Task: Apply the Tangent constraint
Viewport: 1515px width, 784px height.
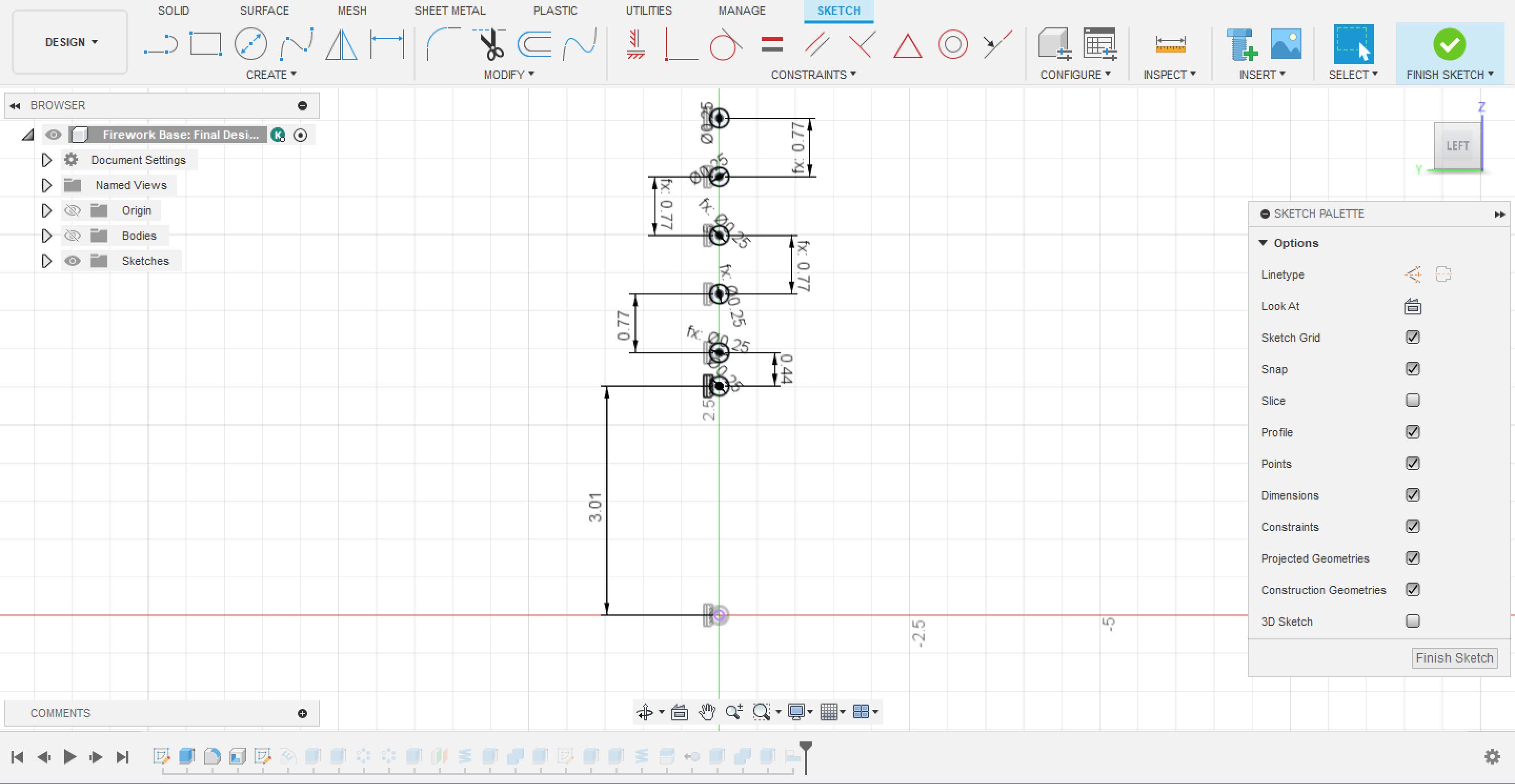Action: coord(725,45)
